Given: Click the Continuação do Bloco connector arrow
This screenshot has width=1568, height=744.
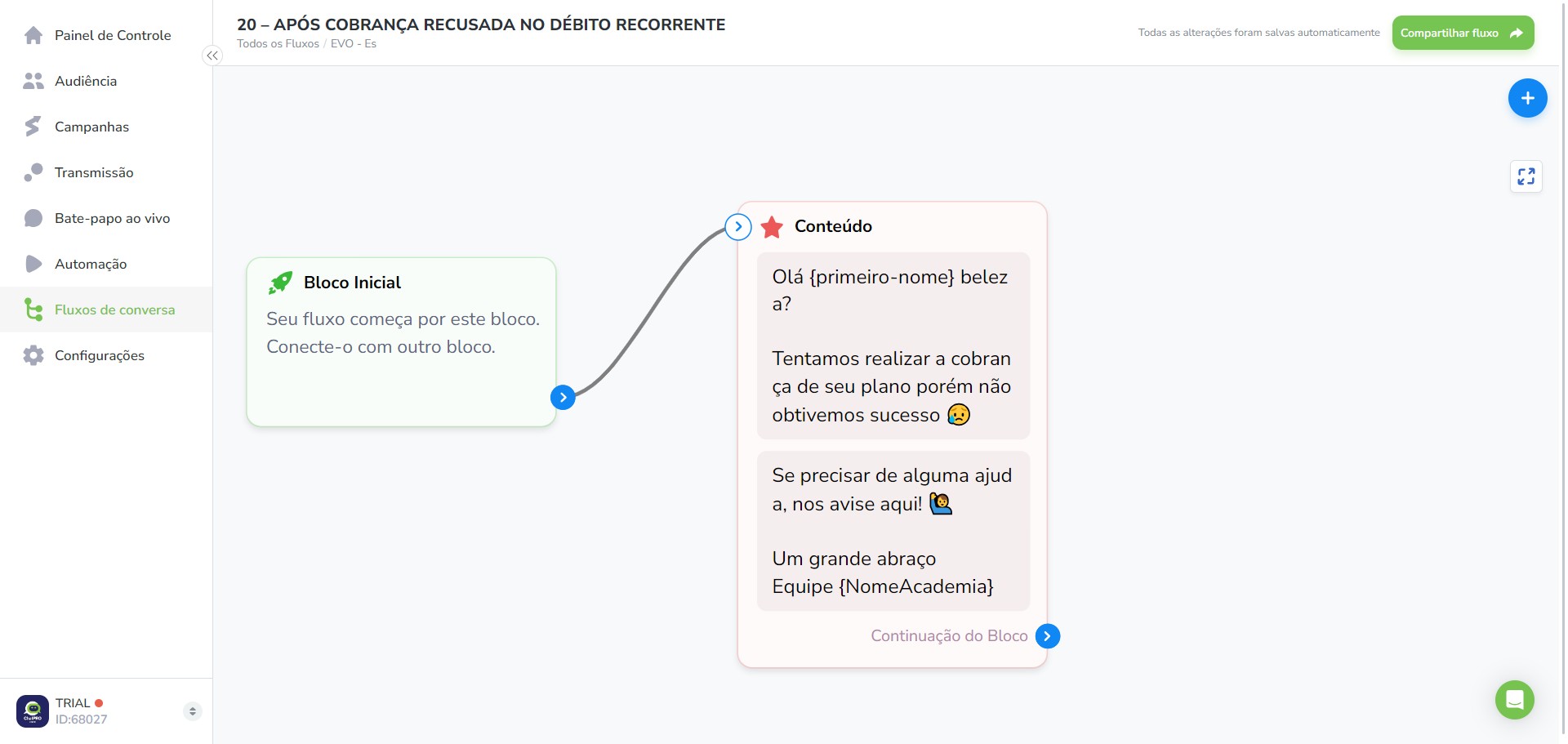Looking at the screenshot, I should [x=1047, y=636].
